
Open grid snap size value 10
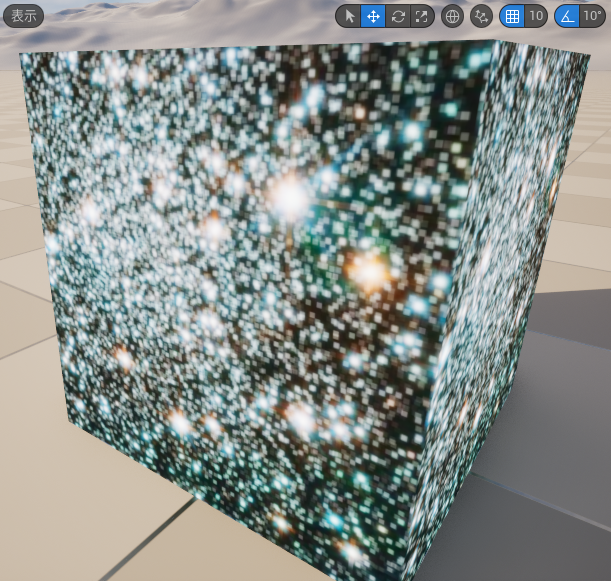pos(536,16)
